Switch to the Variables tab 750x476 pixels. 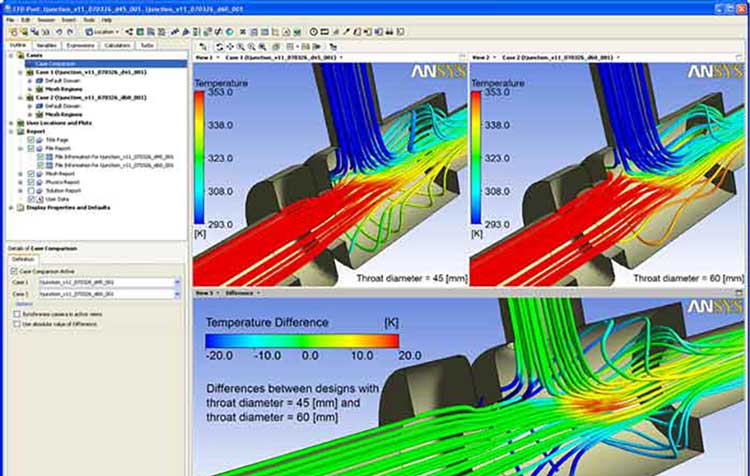pyautogui.click(x=46, y=45)
